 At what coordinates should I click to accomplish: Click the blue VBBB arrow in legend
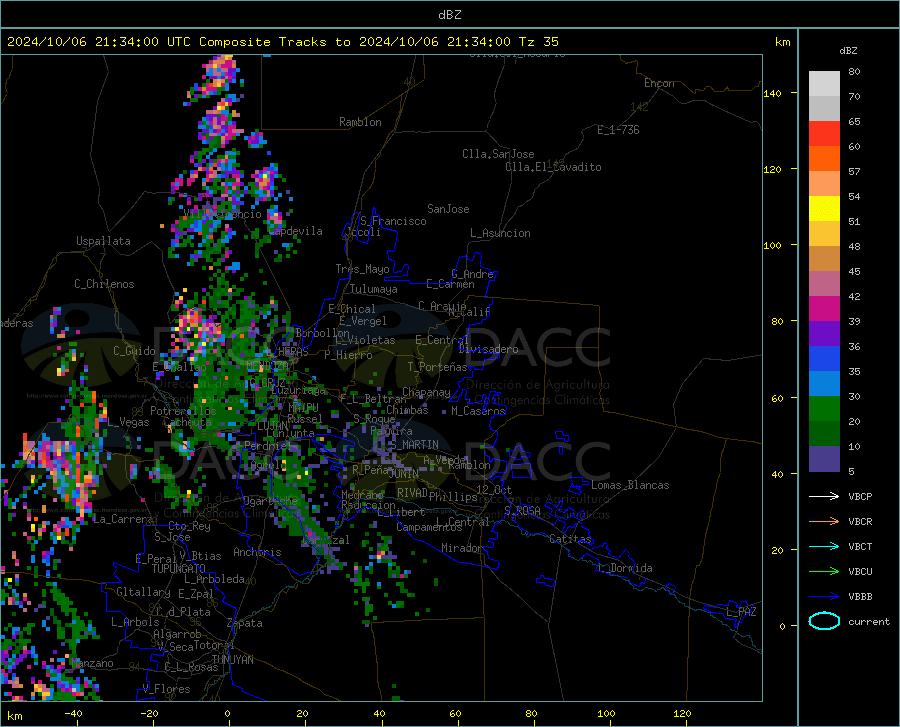coord(824,596)
